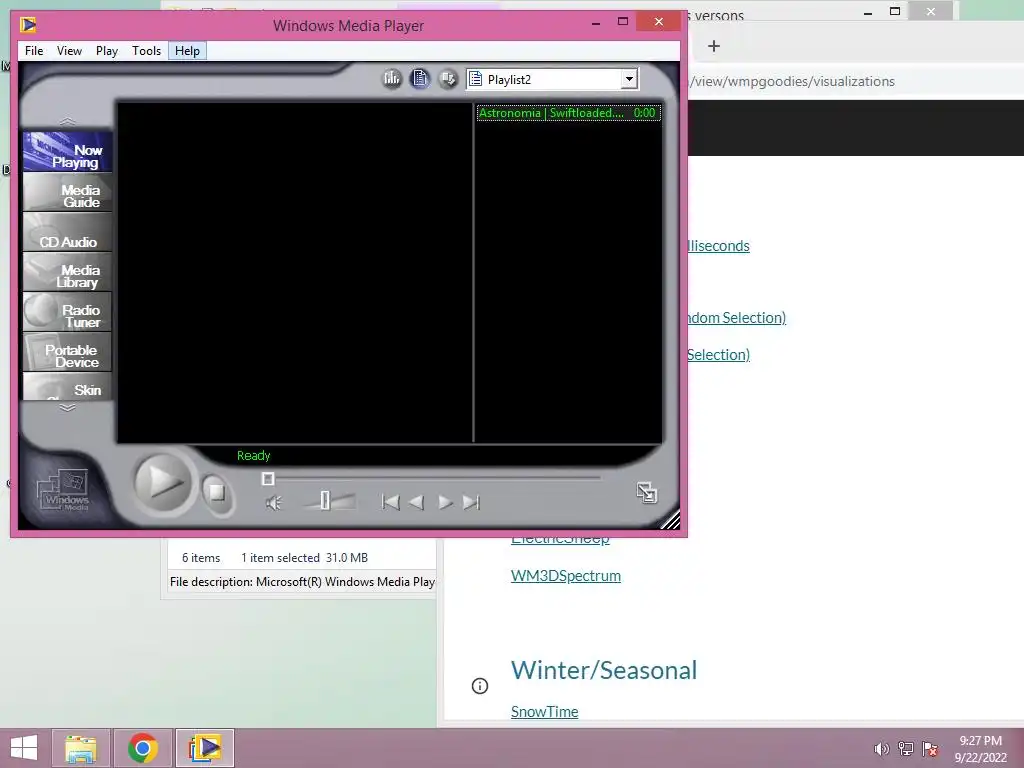The width and height of the screenshot is (1024, 768).
Task: Open the Windows Start button
Action: coord(24,748)
